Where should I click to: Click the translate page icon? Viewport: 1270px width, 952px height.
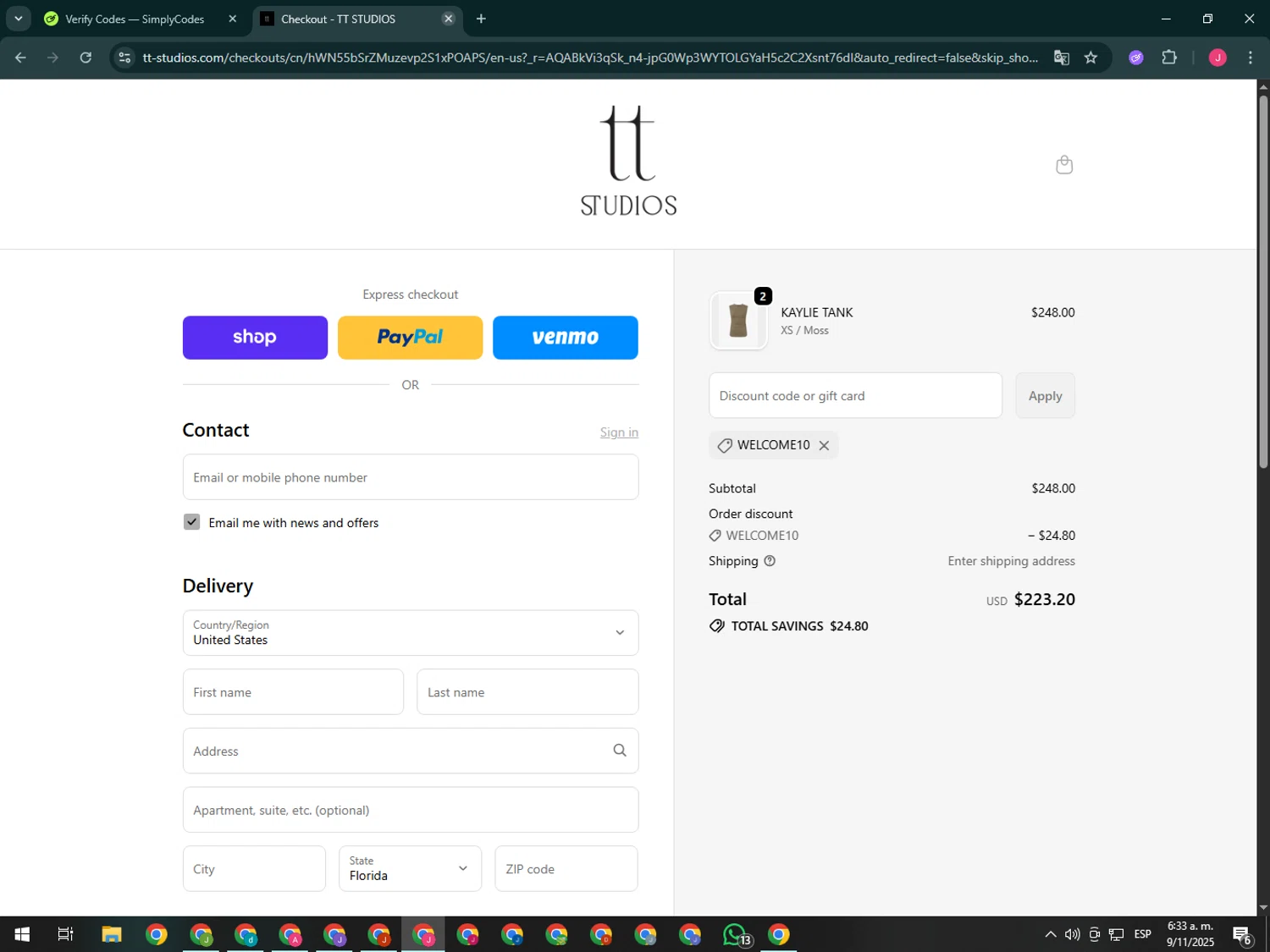[1061, 58]
